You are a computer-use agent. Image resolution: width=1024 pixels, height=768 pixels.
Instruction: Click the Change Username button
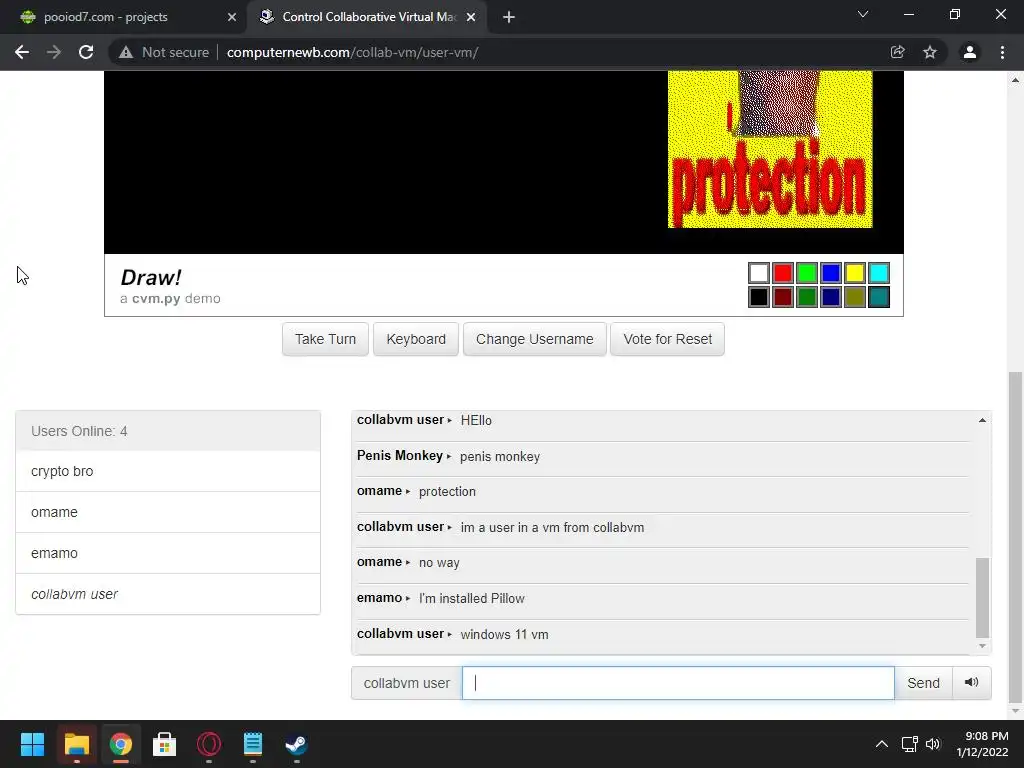(x=535, y=339)
